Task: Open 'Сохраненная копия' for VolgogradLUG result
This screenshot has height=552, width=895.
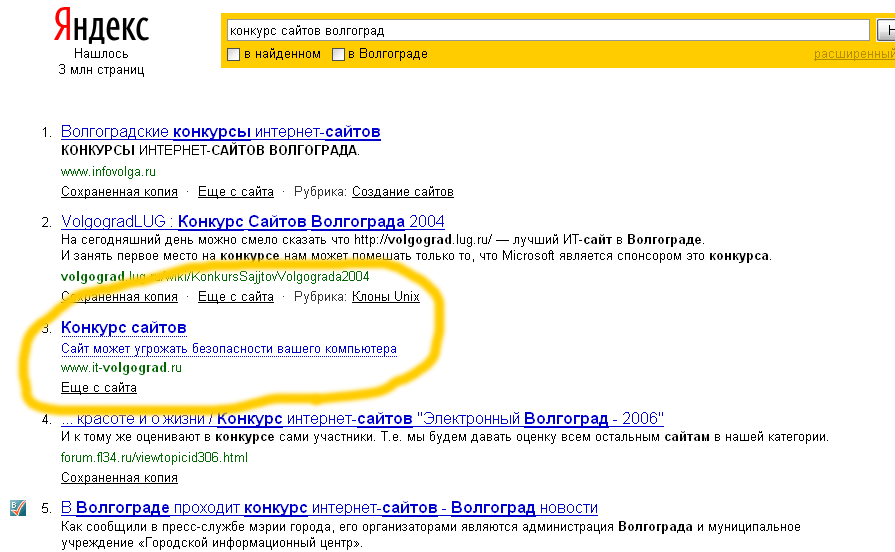Action: (119, 297)
